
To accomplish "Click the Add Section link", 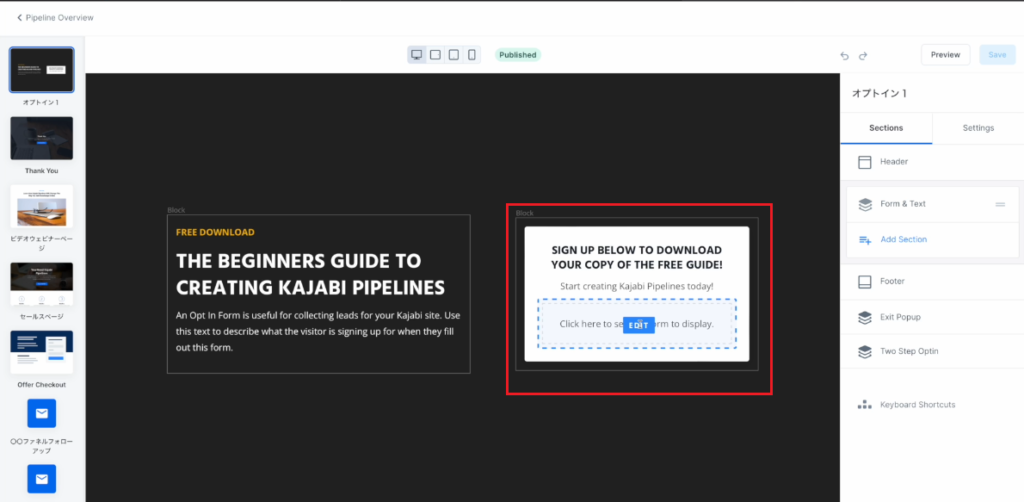I will (x=903, y=240).
